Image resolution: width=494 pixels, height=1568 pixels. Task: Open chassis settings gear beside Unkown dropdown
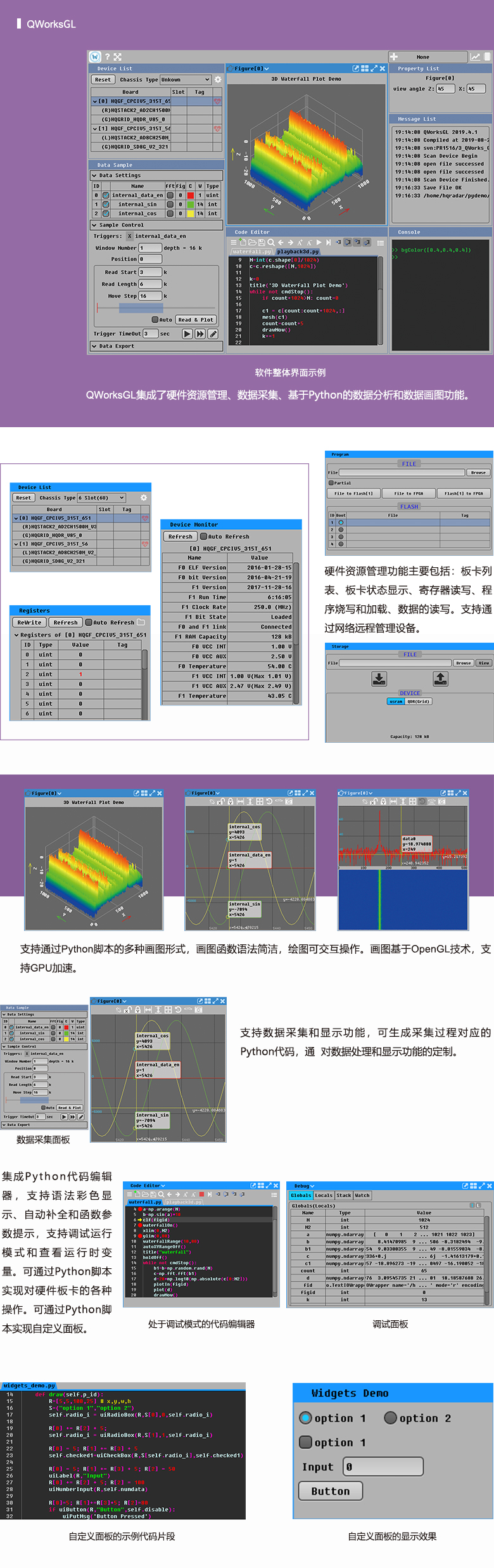click(x=218, y=79)
